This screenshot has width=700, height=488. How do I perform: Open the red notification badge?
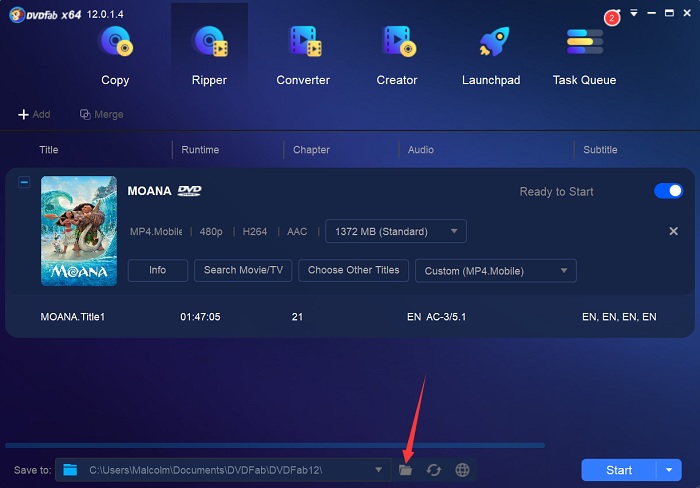point(612,18)
